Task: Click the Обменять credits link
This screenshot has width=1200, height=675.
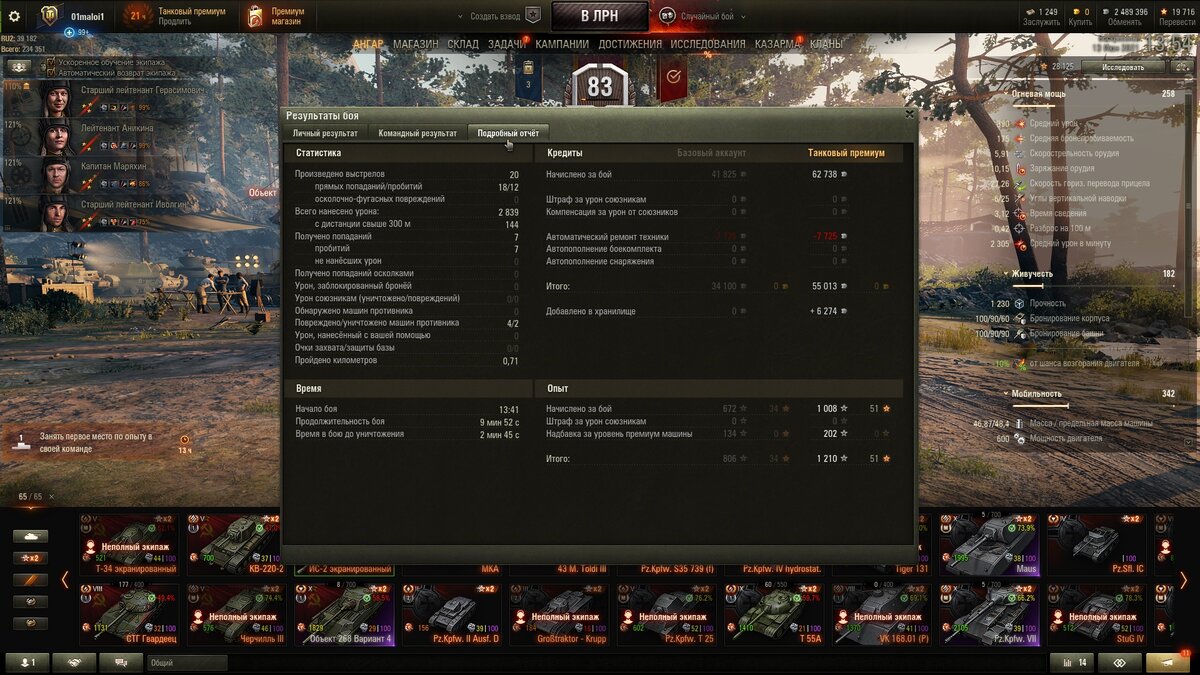Action: [1124, 22]
